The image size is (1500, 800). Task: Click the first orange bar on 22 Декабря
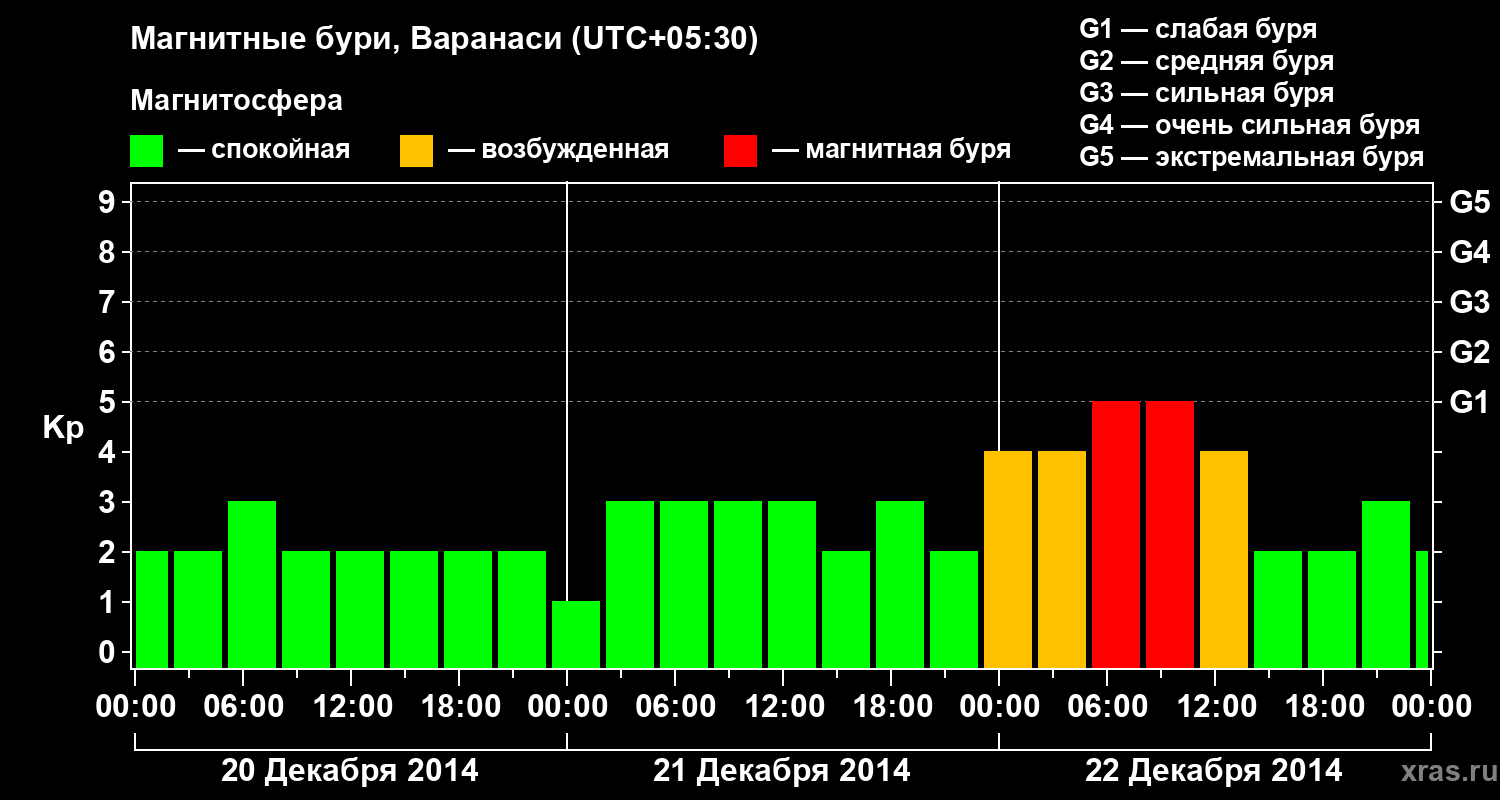coord(1008,559)
